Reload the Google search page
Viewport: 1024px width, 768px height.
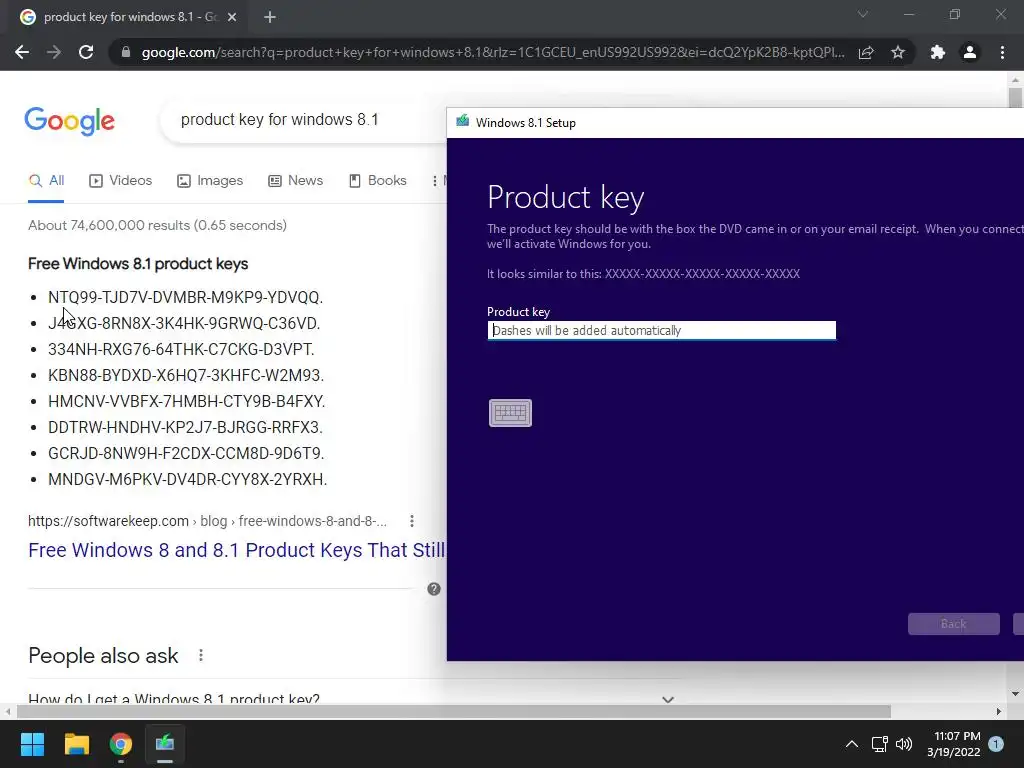click(x=86, y=52)
